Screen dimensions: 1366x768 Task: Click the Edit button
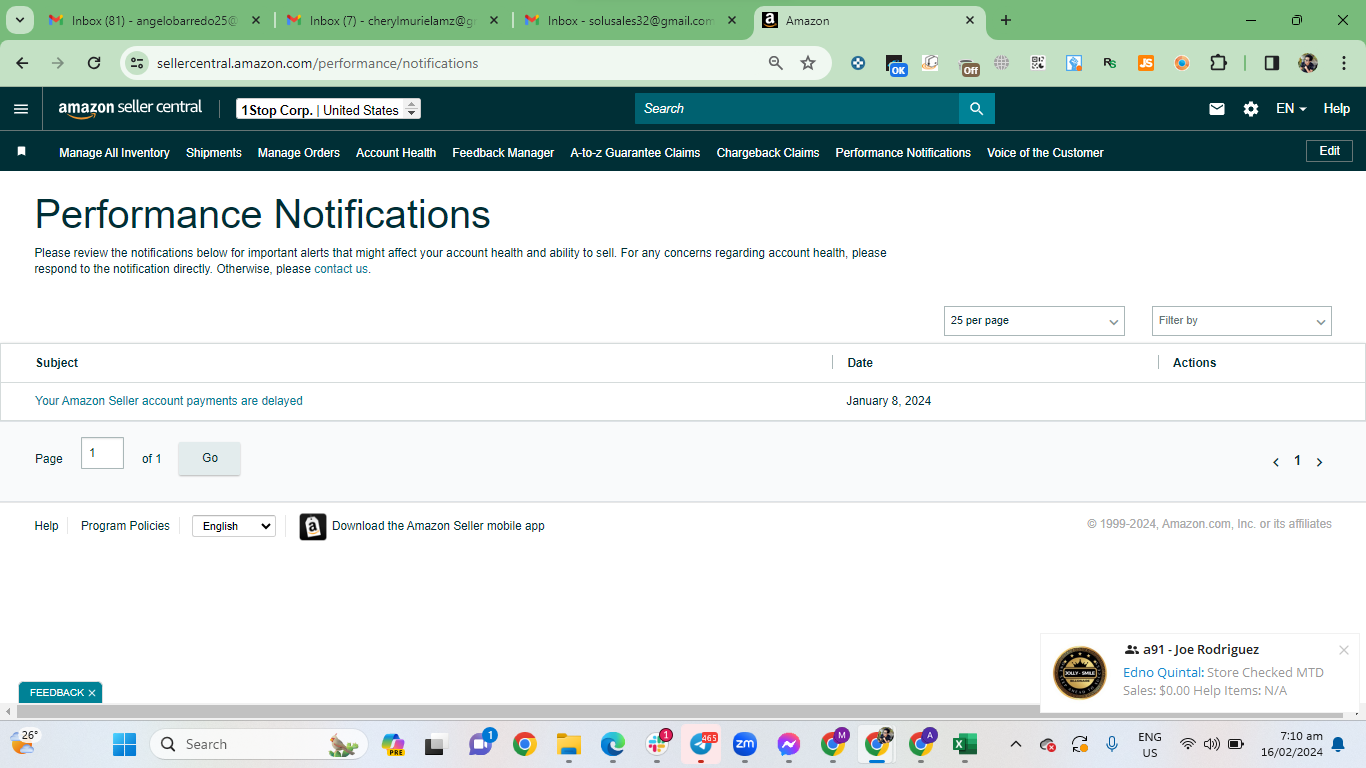(1330, 151)
